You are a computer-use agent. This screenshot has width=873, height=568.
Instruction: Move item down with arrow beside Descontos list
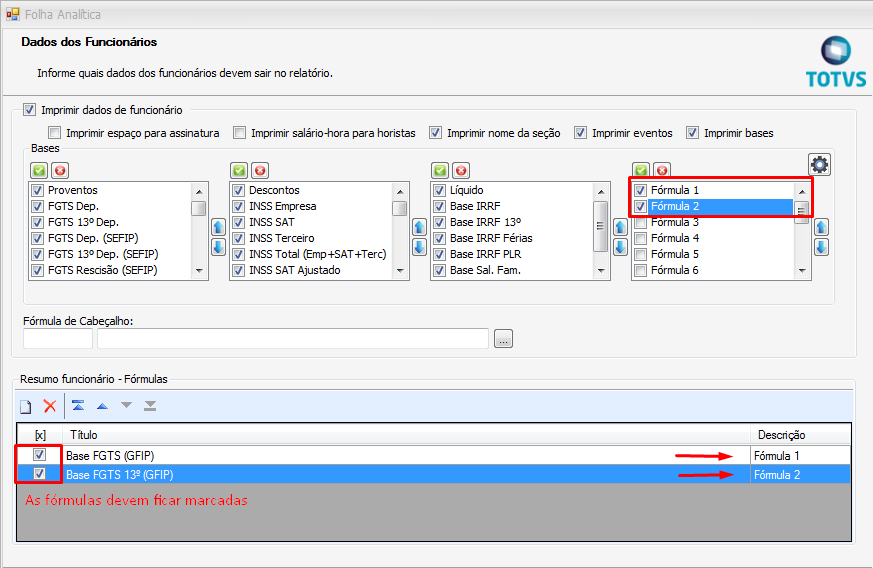(x=419, y=247)
